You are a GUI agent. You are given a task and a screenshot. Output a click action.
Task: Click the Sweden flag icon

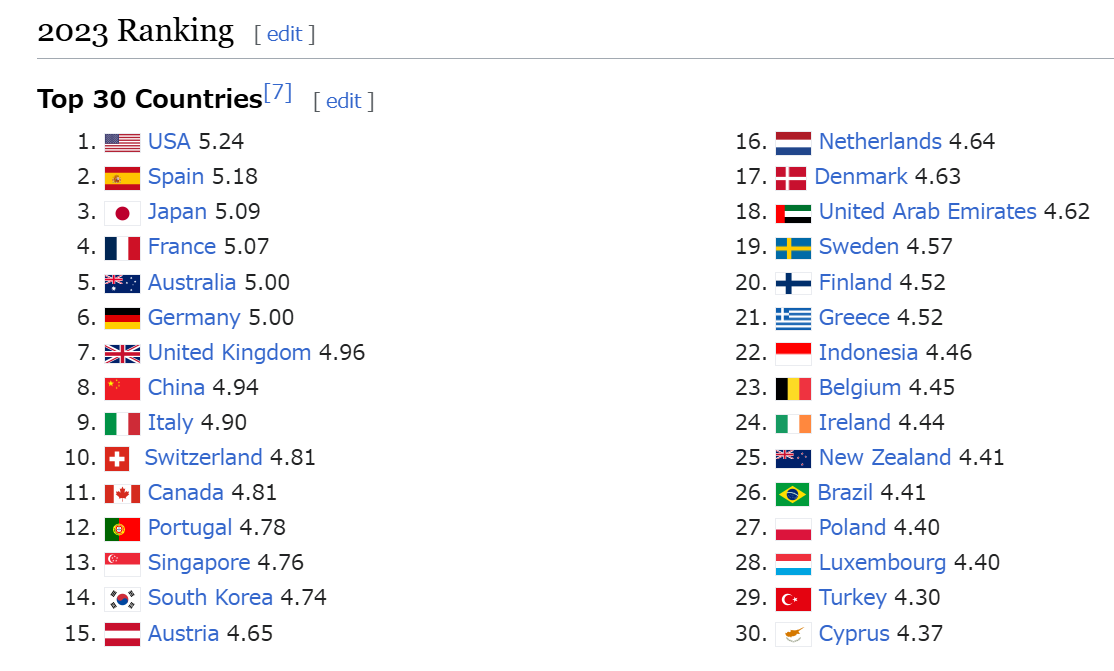(793, 247)
